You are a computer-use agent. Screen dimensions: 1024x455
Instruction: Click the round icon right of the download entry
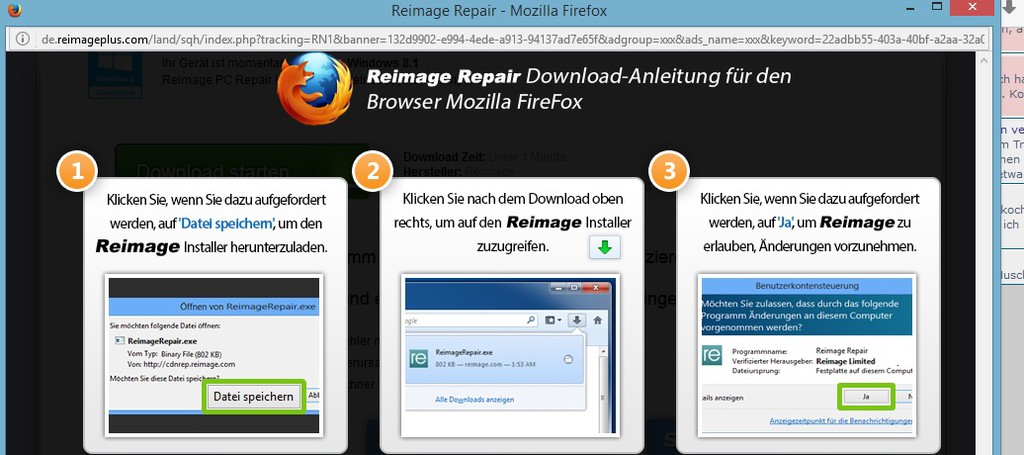point(568,359)
